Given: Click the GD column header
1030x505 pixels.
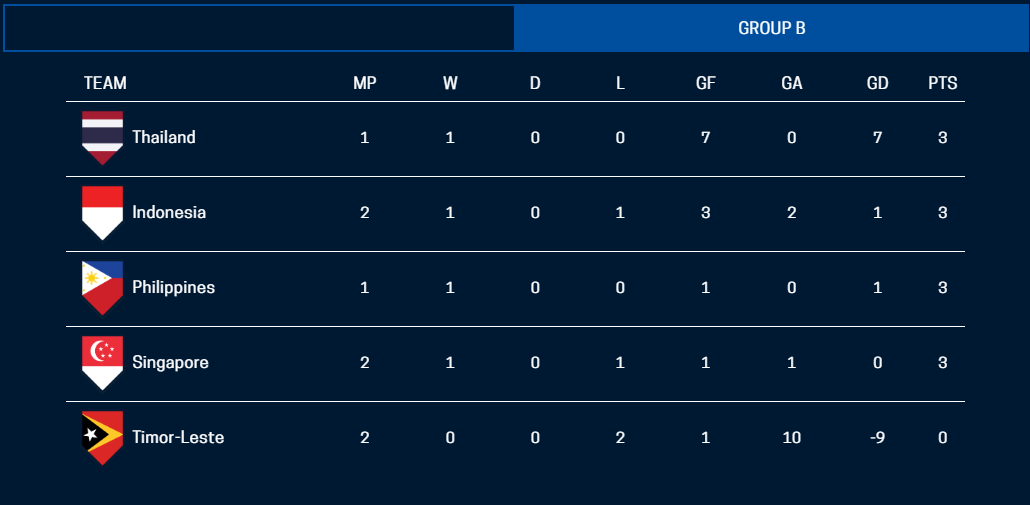Looking at the screenshot, I should 877,83.
